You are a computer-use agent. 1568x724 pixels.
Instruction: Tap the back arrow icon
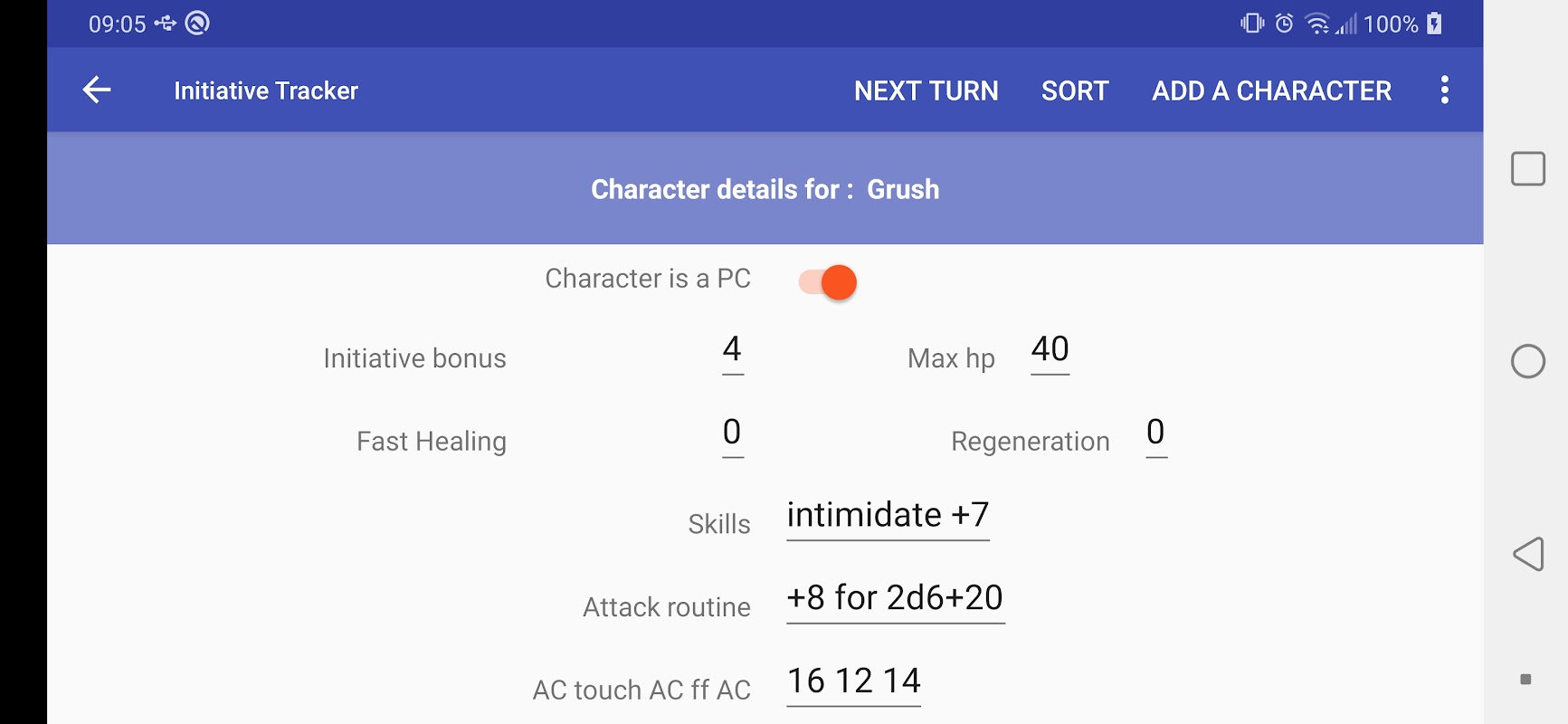(97, 90)
